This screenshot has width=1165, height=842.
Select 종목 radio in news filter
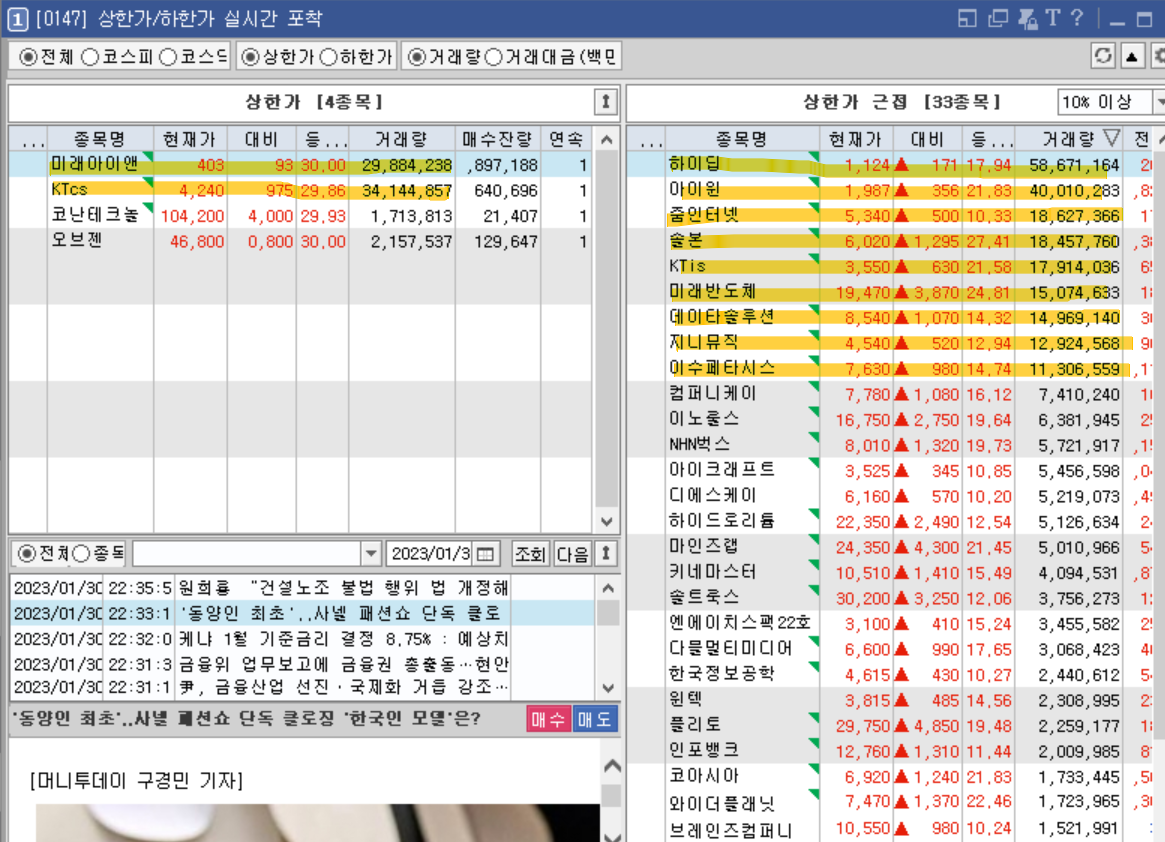pyautogui.click(x=81, y=553)
